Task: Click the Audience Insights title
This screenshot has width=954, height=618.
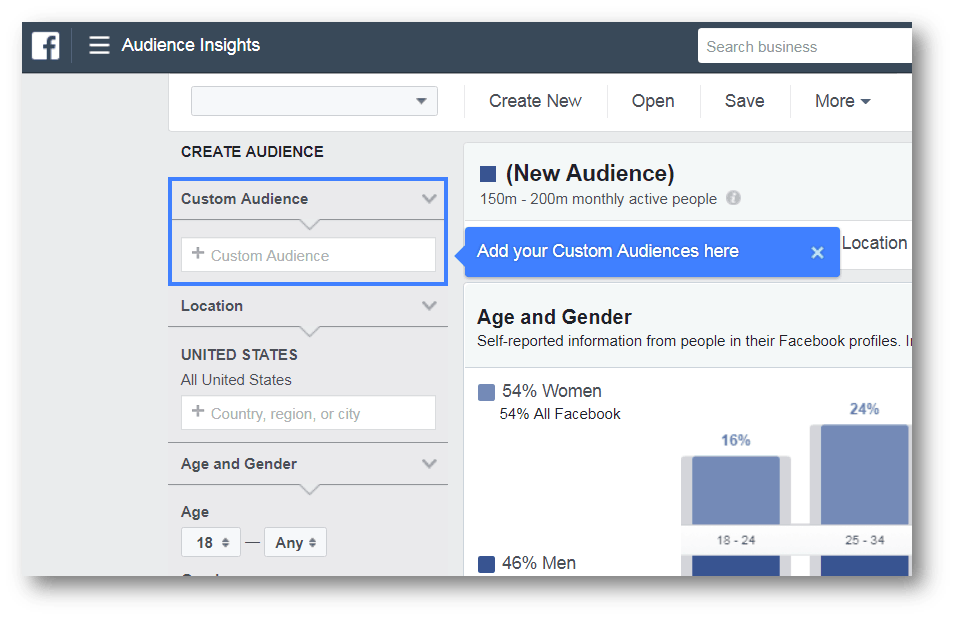Action: [190, 45]
